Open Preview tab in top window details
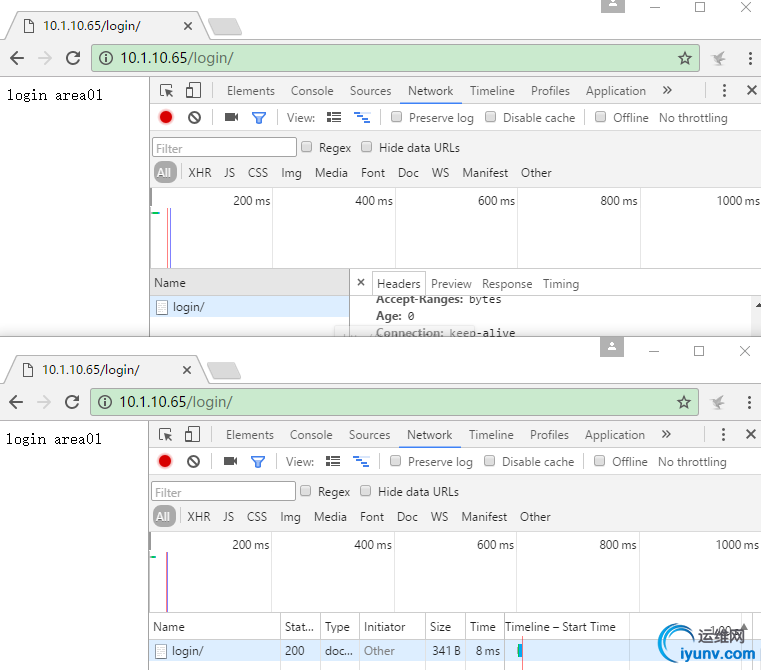This screenshot has width=761, height=670. tap(451, 284)
